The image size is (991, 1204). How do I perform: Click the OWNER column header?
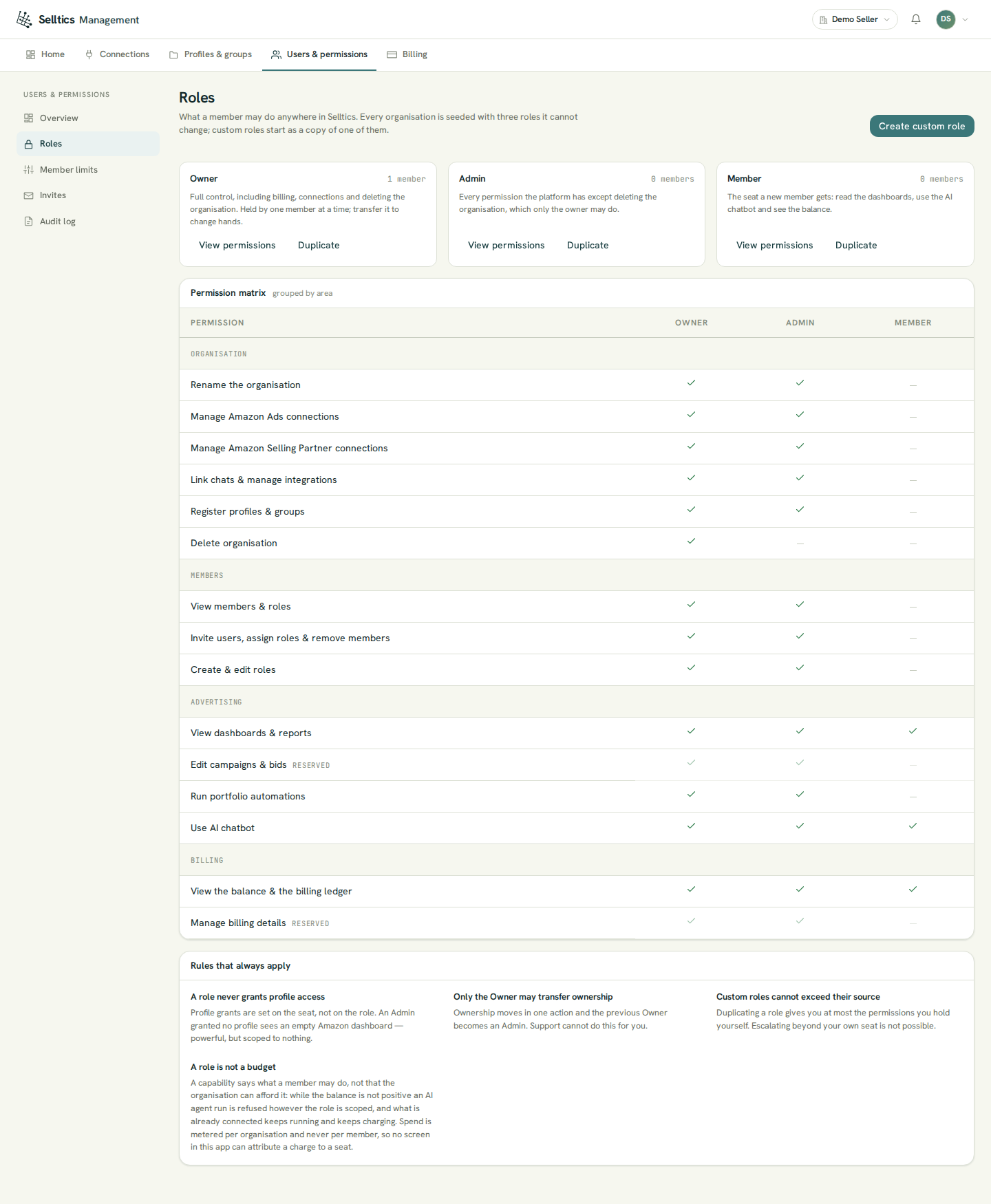pyautogui.click(x=691, y=323)
